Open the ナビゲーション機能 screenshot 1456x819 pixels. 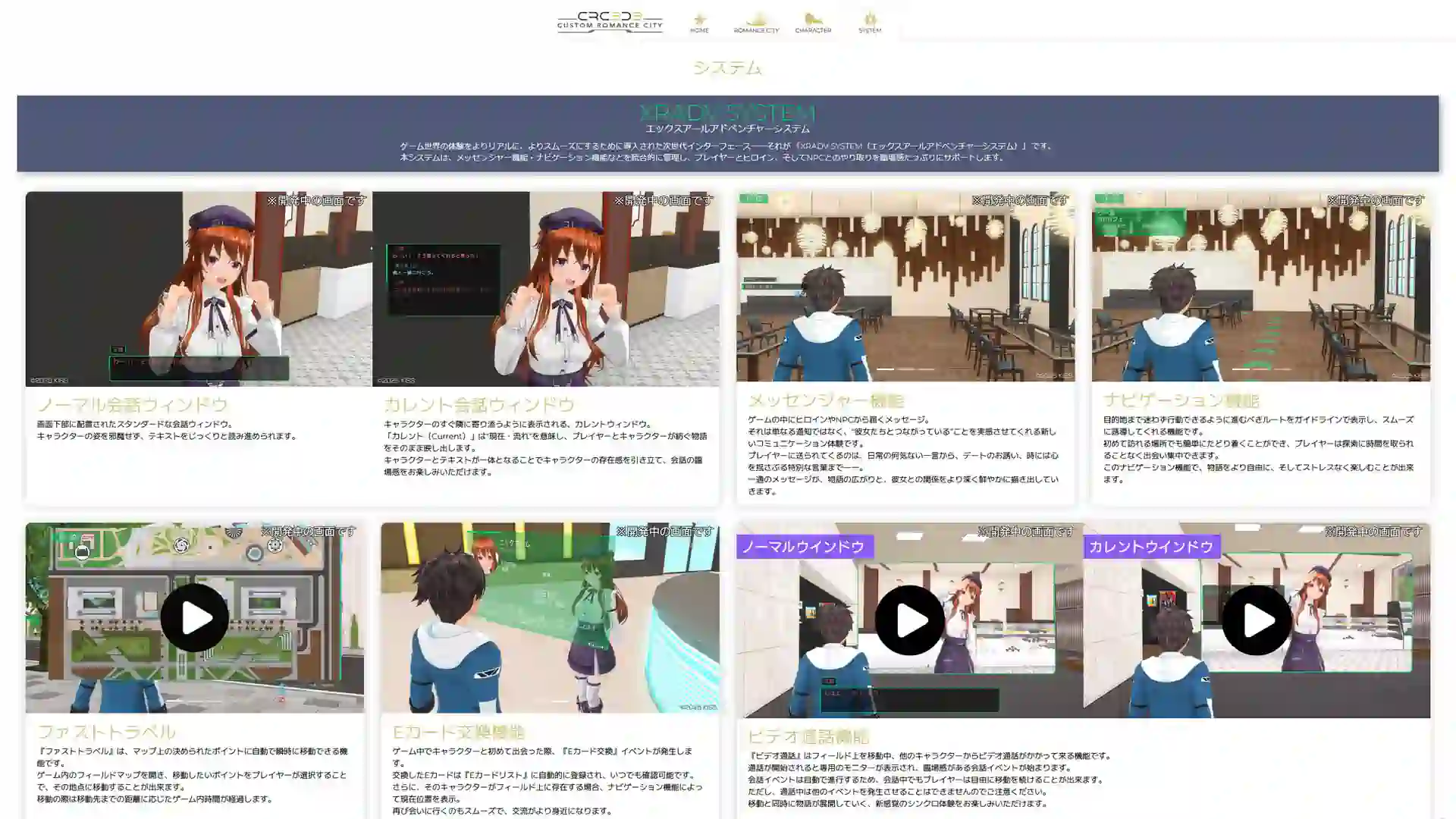(x=1260, y=287)
